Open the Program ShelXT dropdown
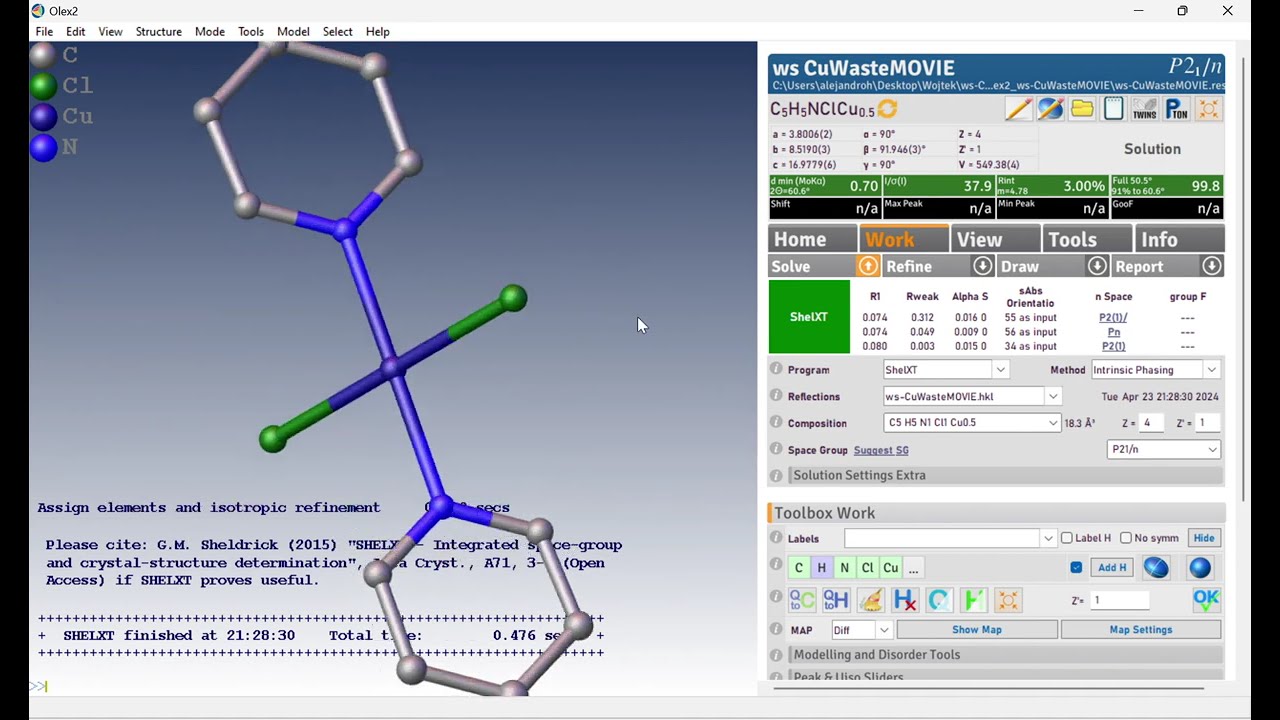The height and width of the screenshot is (720, 1280). [x=999, y=370]
